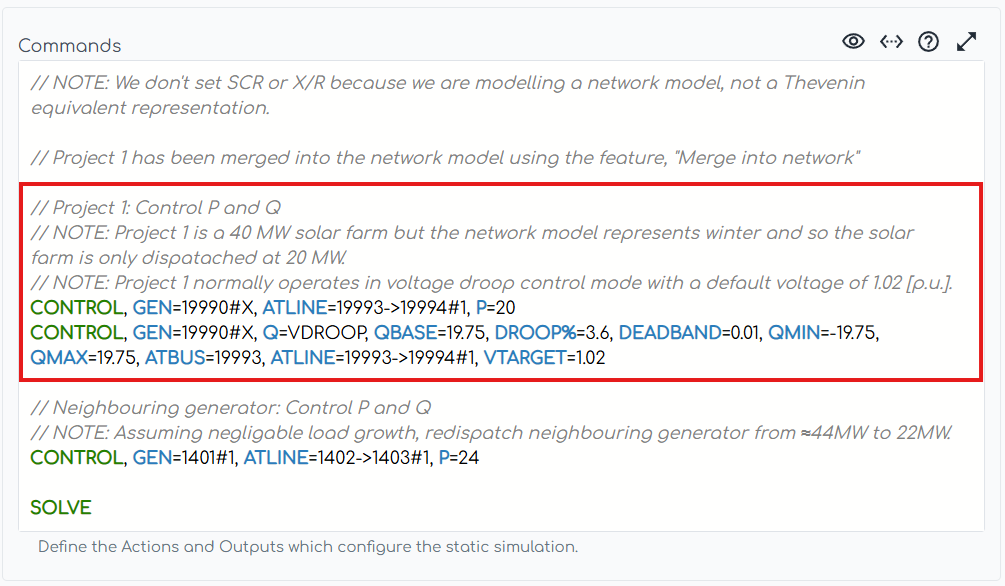Click the SOLVE command keyword
Viewport: 1005px width, 586px height.
click(60, 508)
